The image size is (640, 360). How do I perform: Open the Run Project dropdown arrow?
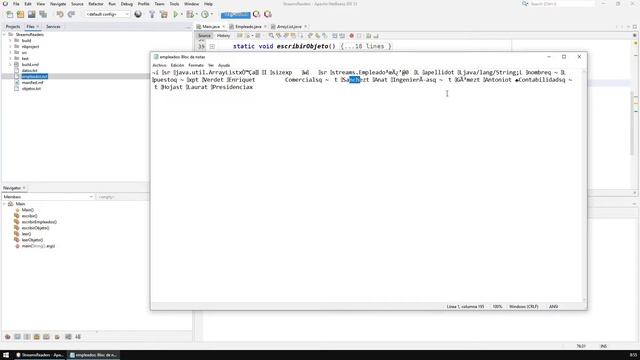click(182, 14)
